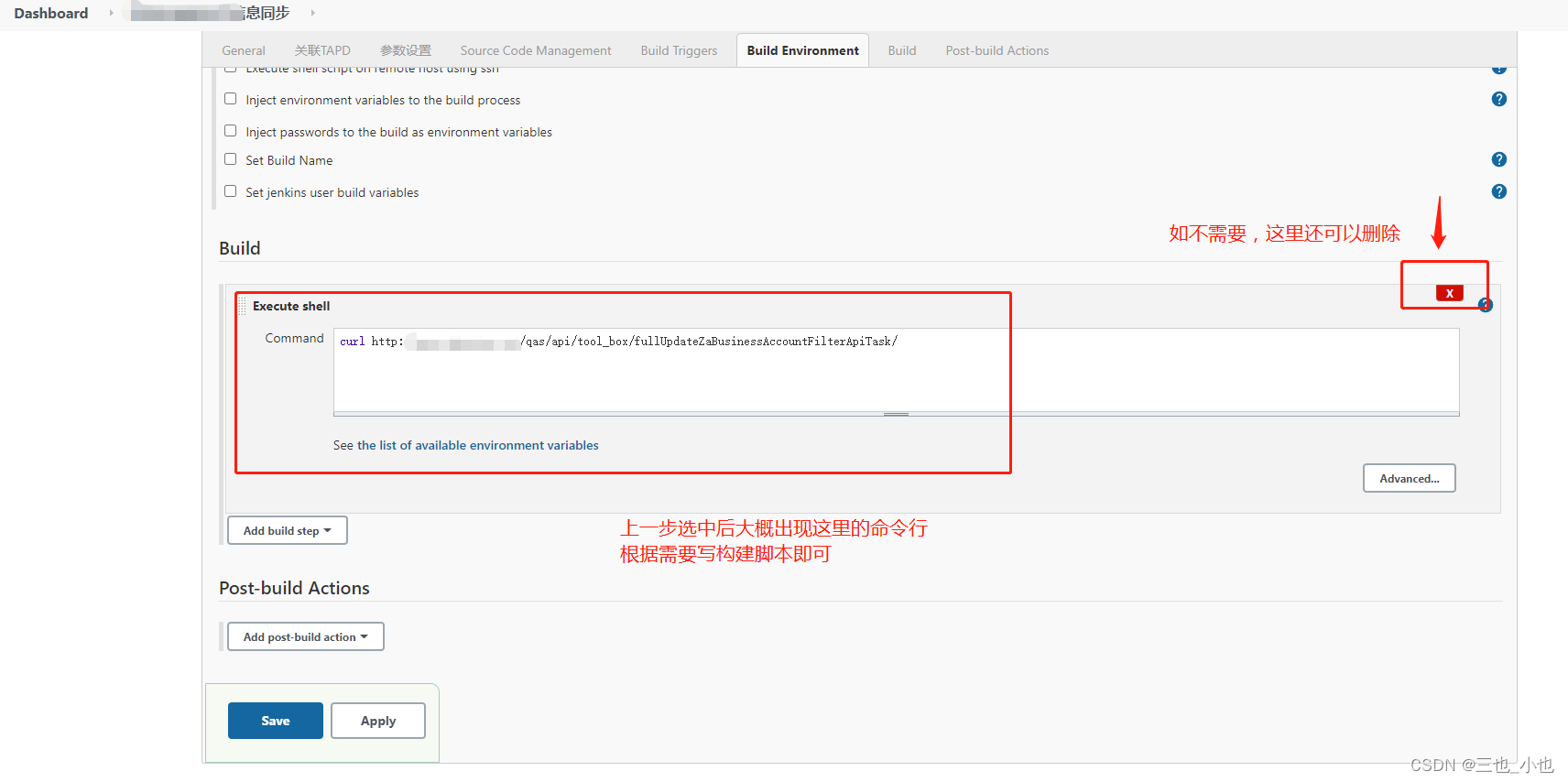Open the Build Triggers tab
Viewport: 1568px width, 782px height.
coord(679,50)
